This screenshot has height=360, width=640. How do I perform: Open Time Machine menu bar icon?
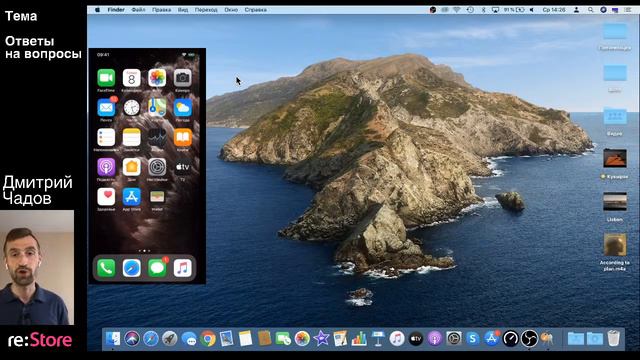[x=470, y=10]
